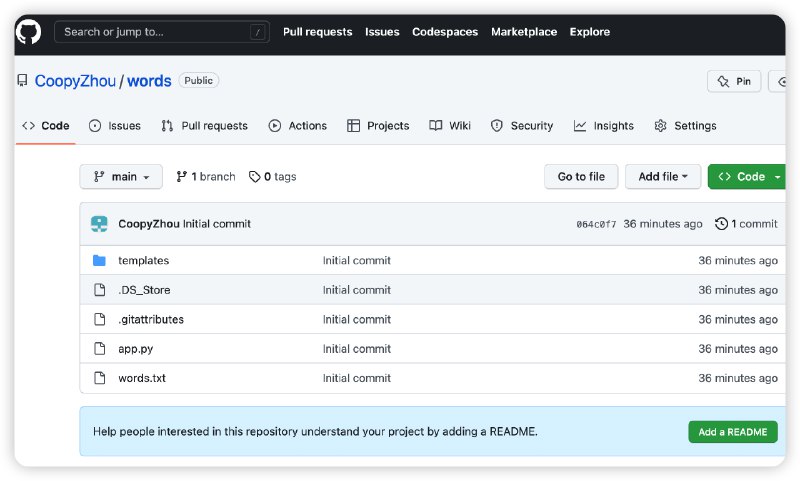Click the GitHub logo icon

point(28,32)
